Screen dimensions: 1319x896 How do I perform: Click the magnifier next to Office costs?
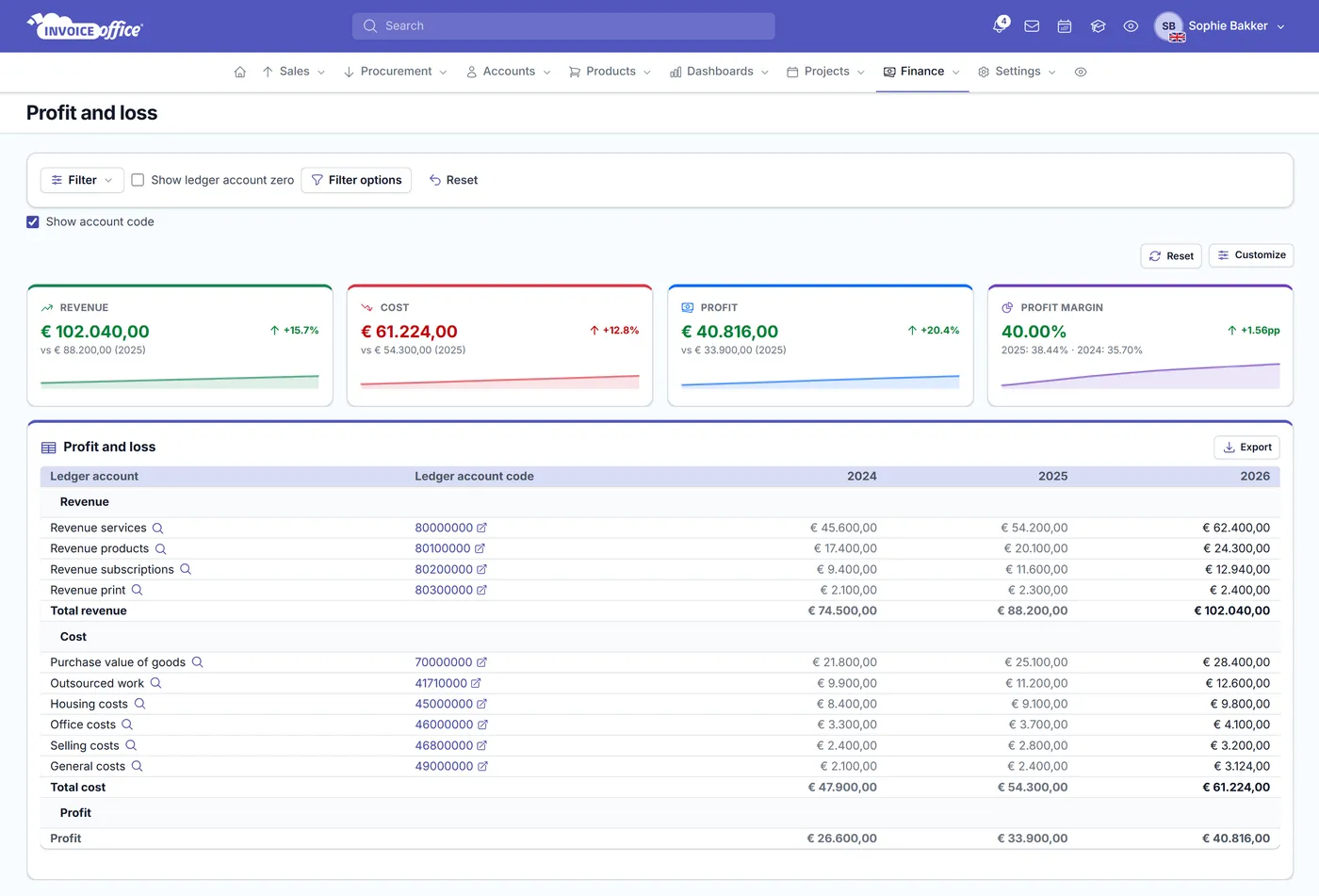pyautogui.click(x=127, y=725)
